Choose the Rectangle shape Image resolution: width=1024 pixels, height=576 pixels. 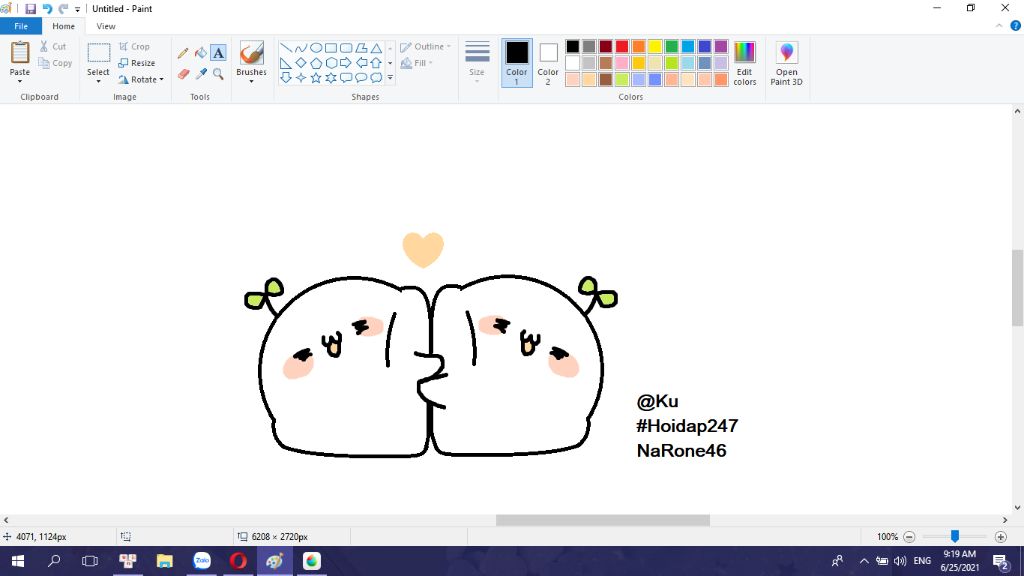click(x=330, y=48)
